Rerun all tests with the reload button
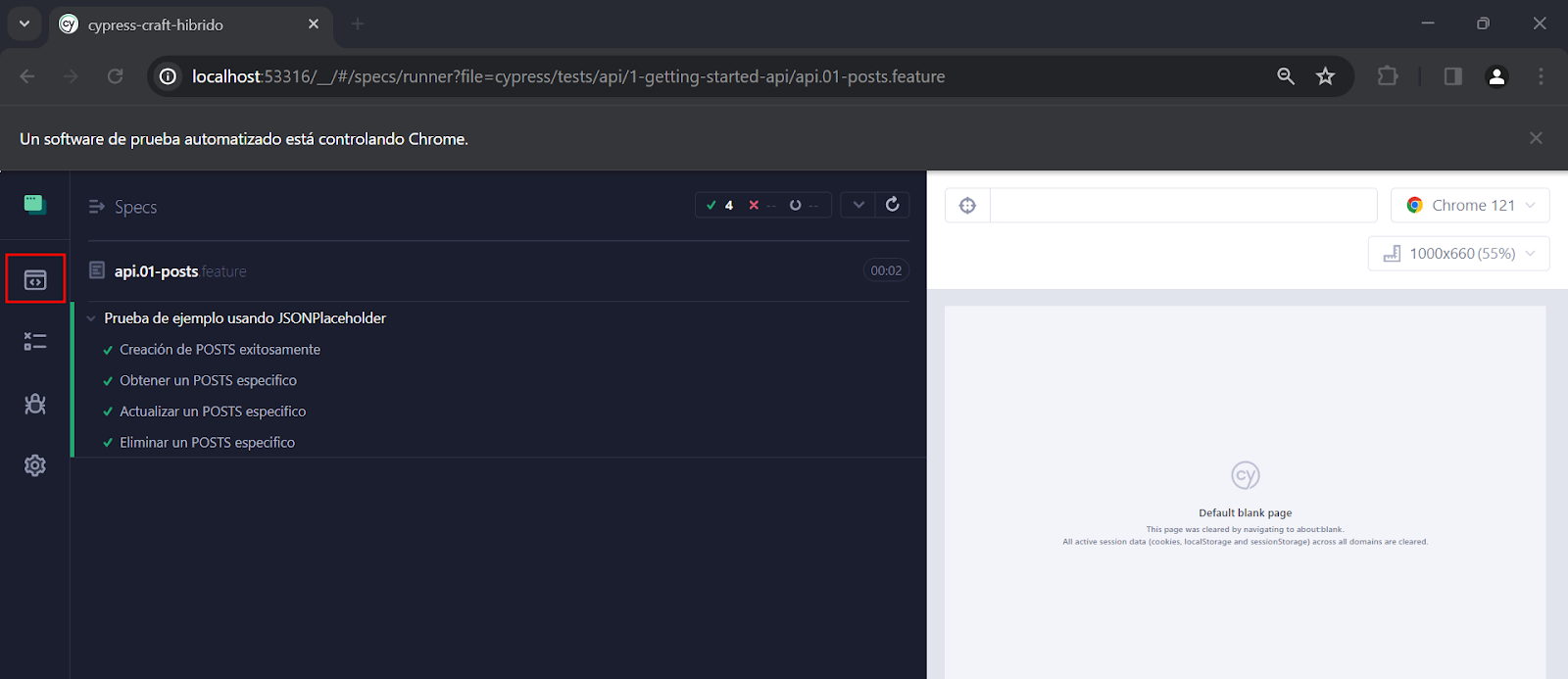This screenshot has width=1568, height=679. pos(893,204)
